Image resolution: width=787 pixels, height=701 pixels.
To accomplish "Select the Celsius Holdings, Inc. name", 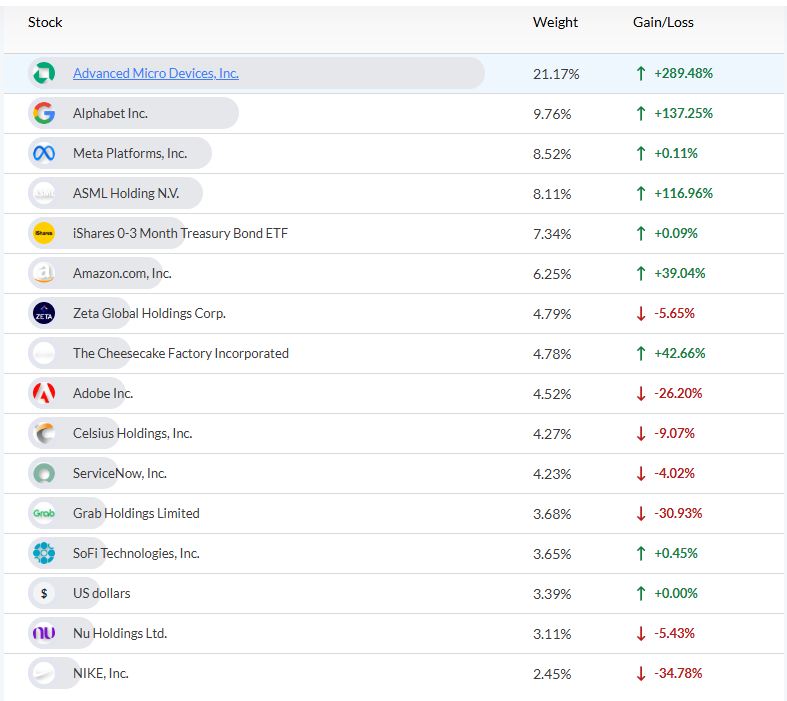I will [133, 433].
